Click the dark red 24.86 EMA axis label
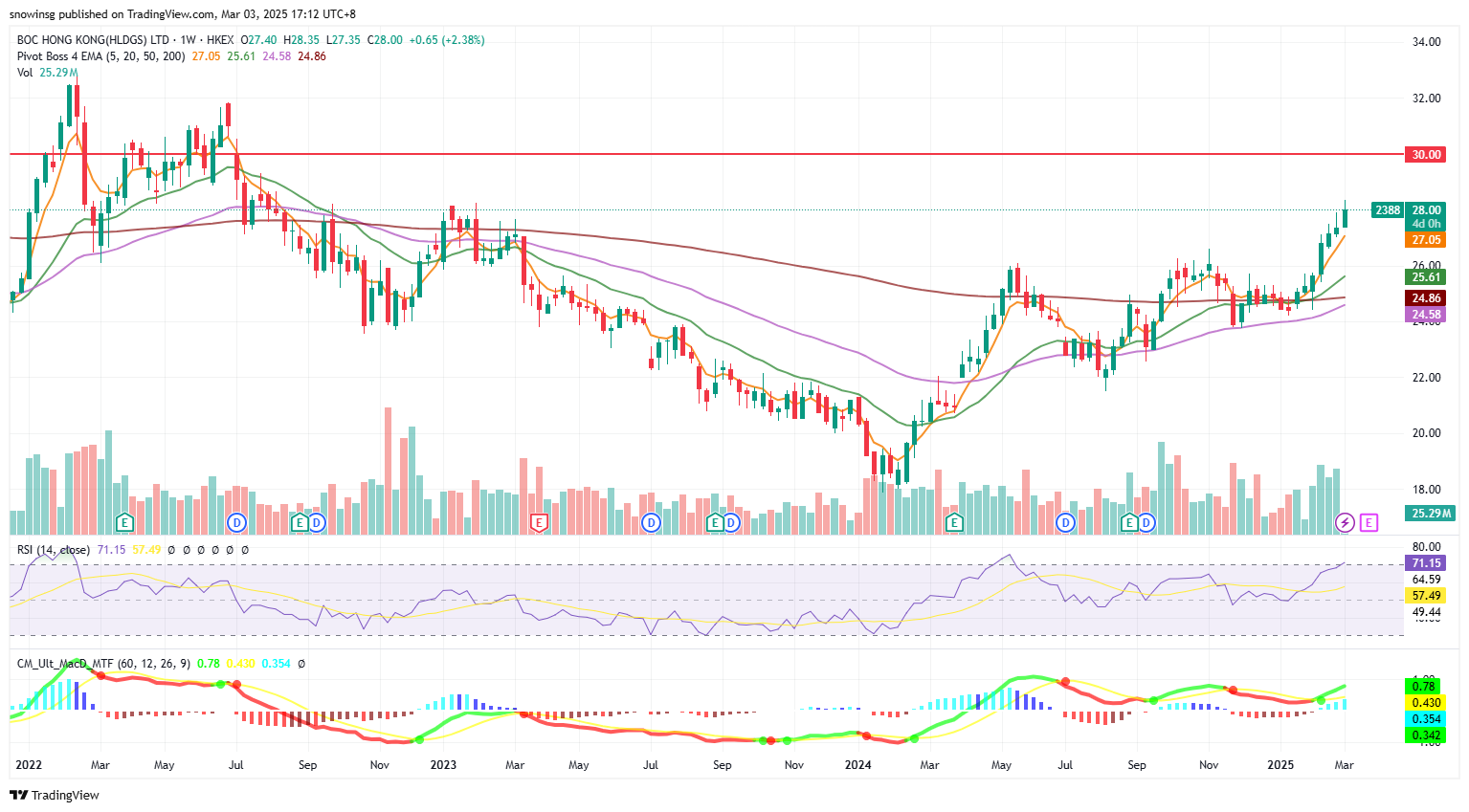The image size is (1469, 812). [x=1426, y=298]
